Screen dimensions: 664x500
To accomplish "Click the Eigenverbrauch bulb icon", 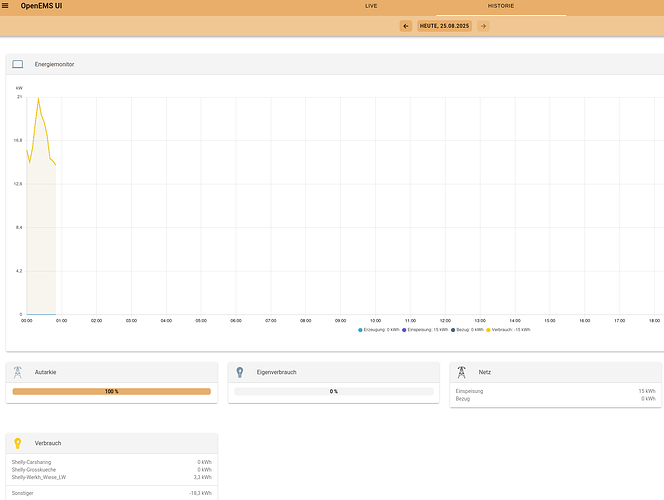I will pyautogui.click(x=240, y=372).
